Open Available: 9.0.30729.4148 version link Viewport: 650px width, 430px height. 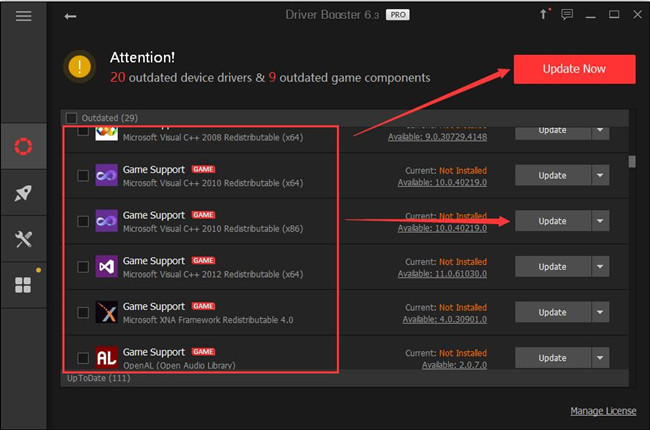coord(437,137)
